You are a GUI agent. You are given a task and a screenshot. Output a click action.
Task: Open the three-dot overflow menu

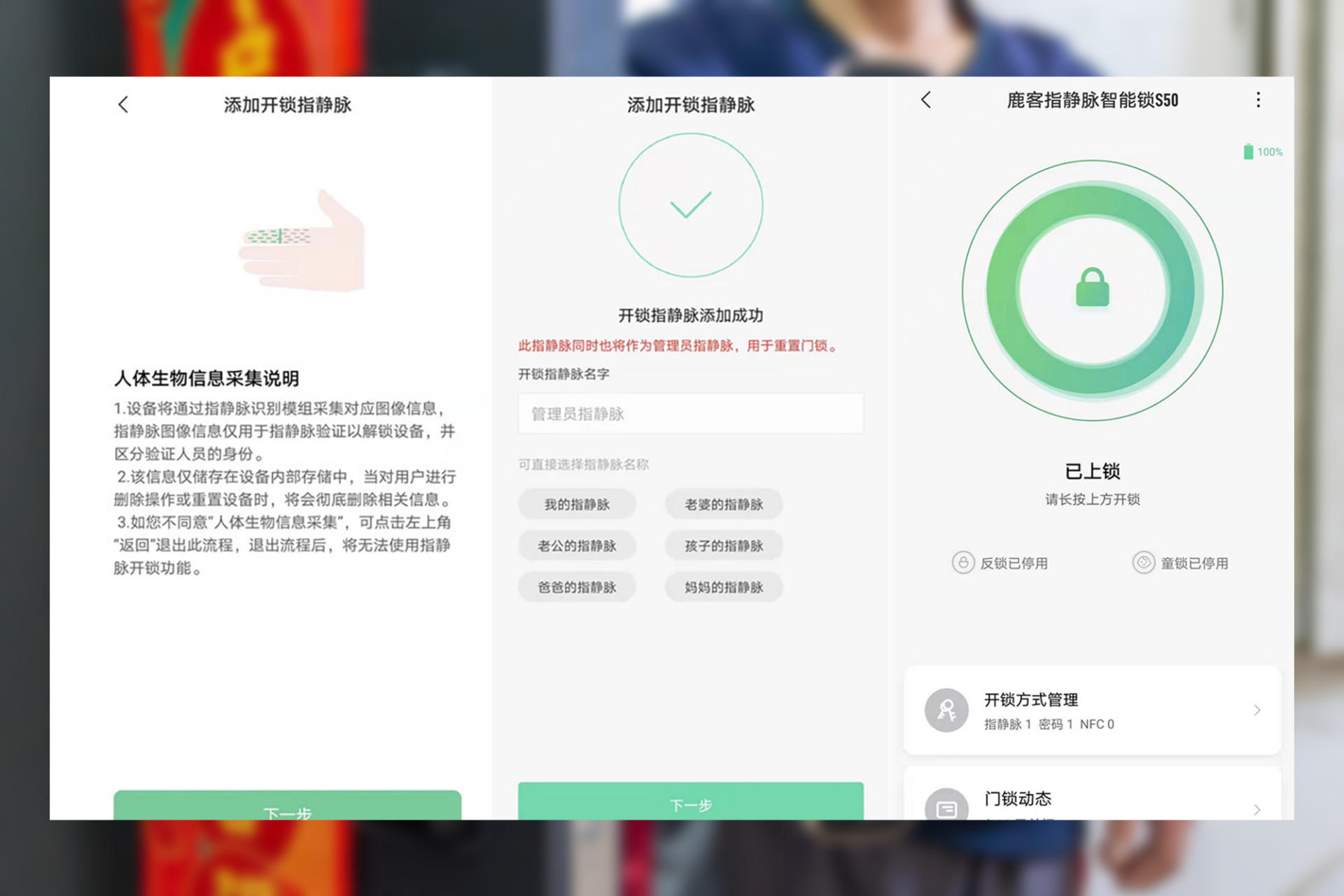(1257, 101)
